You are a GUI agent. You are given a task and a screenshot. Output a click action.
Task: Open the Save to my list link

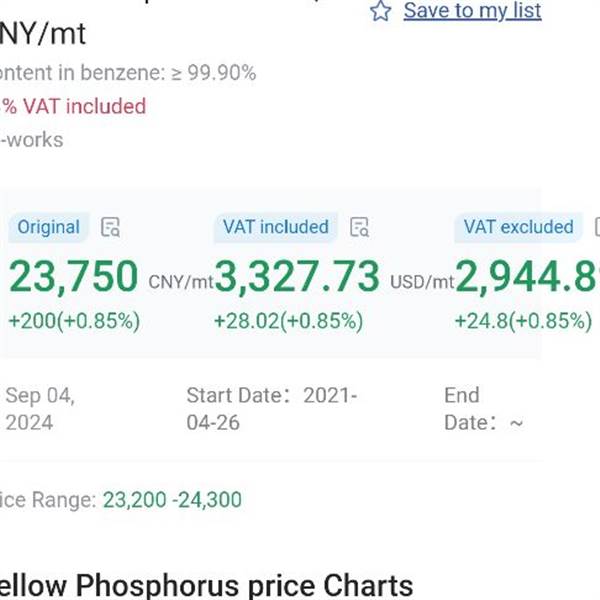click(x=472, y=11)
